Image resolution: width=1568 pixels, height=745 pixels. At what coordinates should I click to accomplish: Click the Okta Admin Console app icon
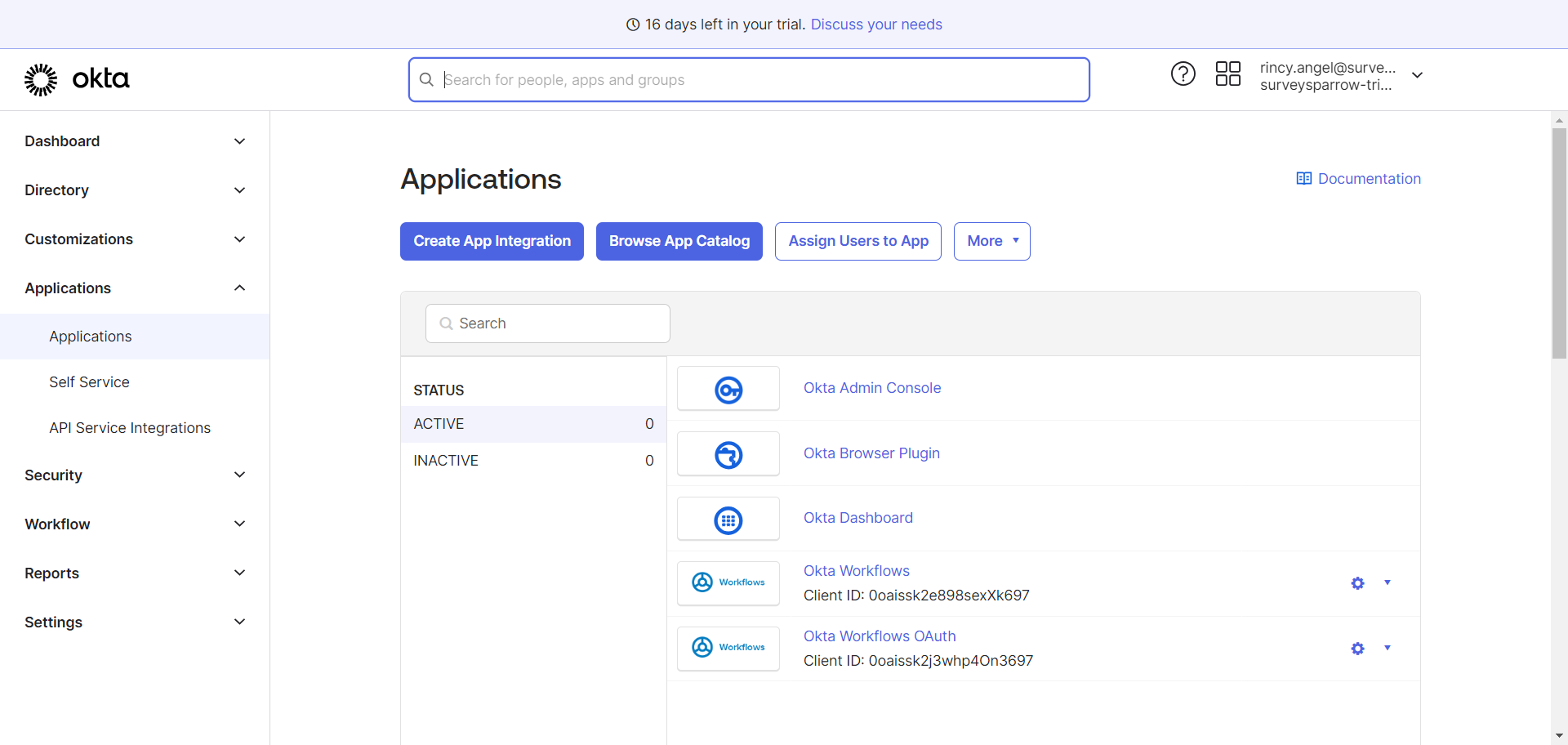click(x=728, y=389)
